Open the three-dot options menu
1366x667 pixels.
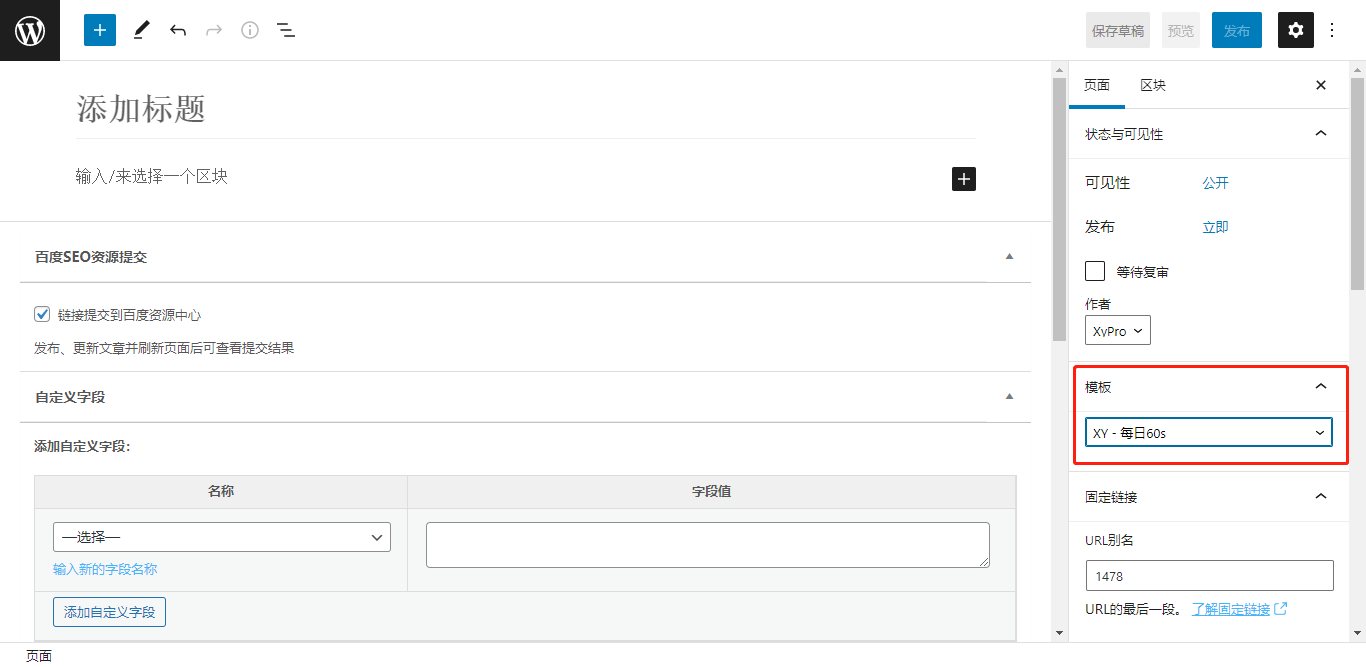coord(1332,30)
